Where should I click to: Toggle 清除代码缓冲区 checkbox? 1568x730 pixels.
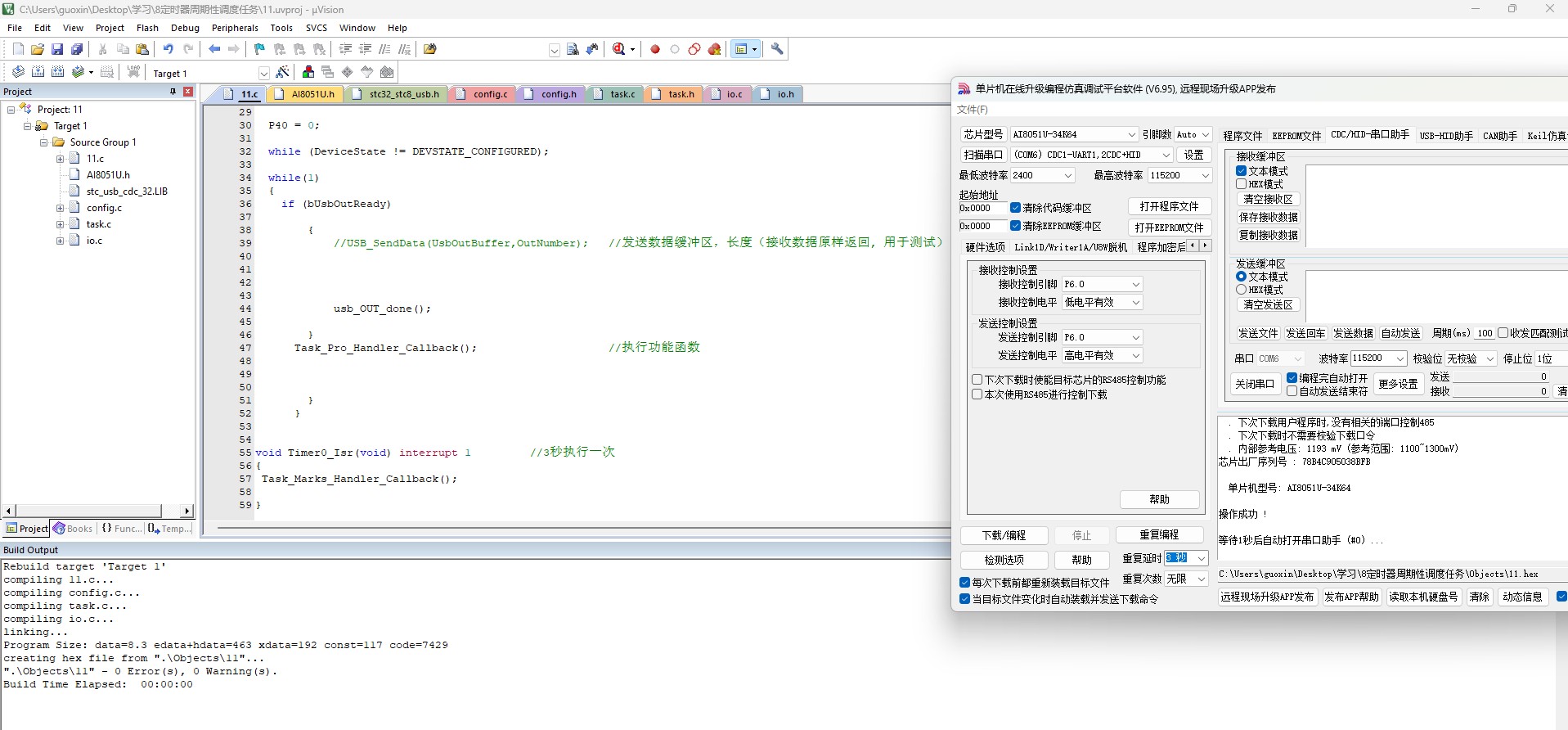1015,208
